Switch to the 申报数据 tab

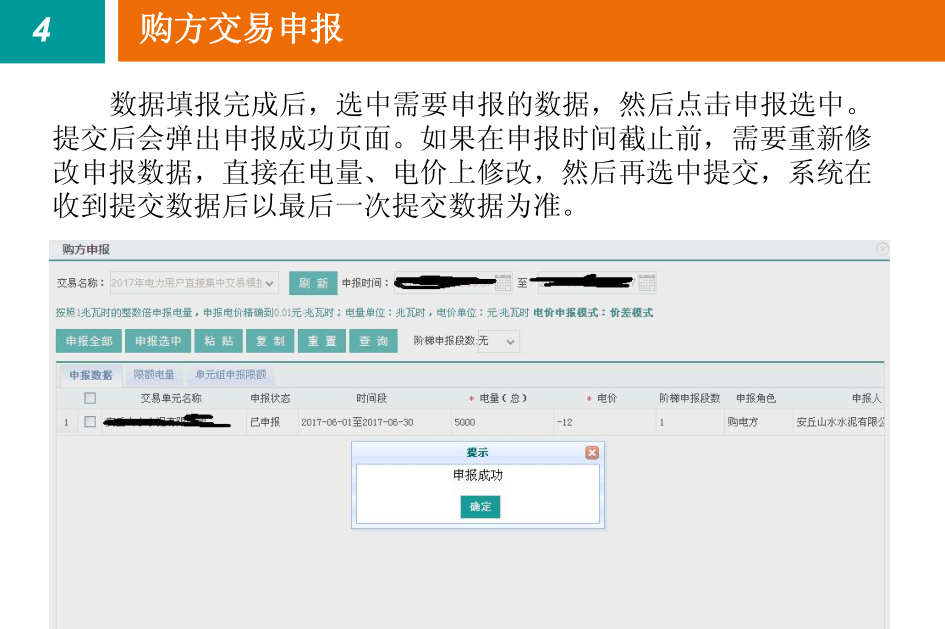tap(91, 375)
